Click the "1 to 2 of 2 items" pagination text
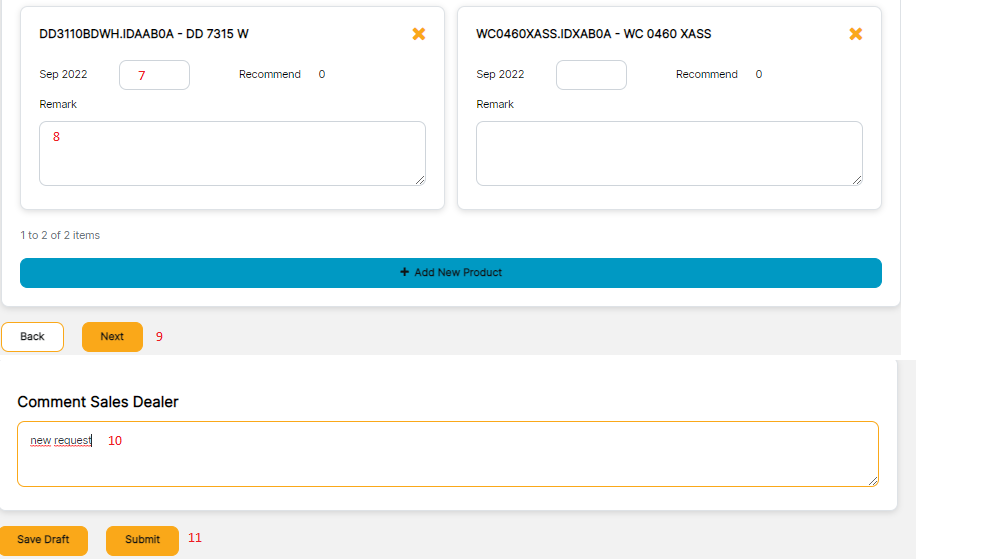 (60, 235)
